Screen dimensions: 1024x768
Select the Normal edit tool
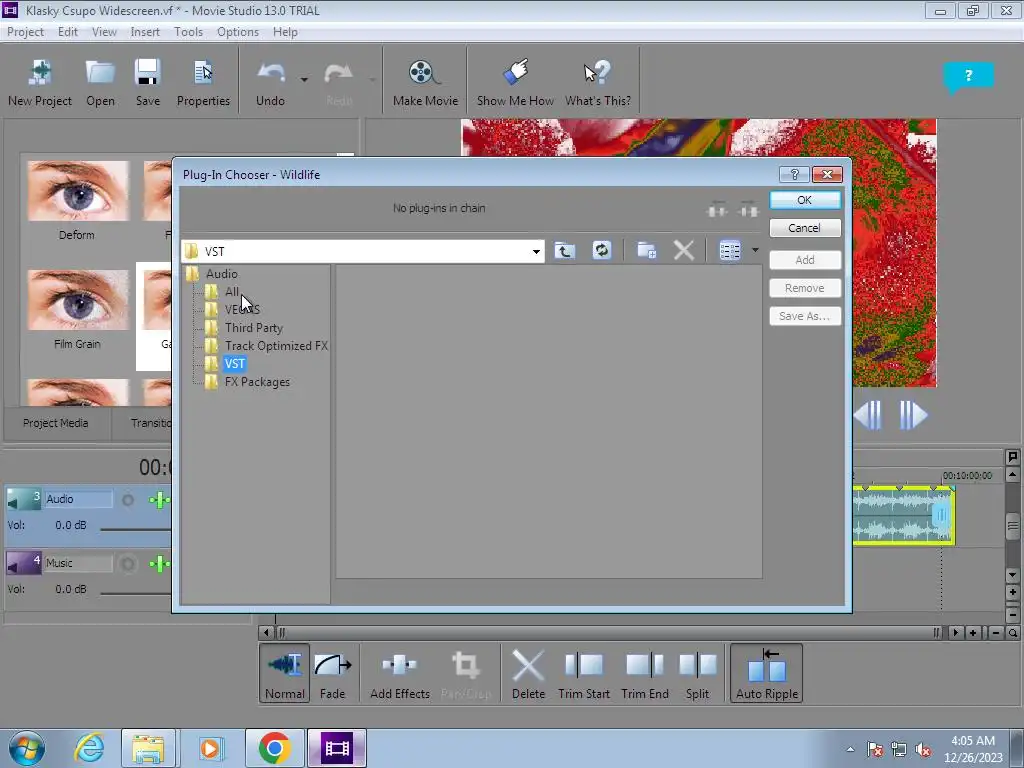point(285,674)
